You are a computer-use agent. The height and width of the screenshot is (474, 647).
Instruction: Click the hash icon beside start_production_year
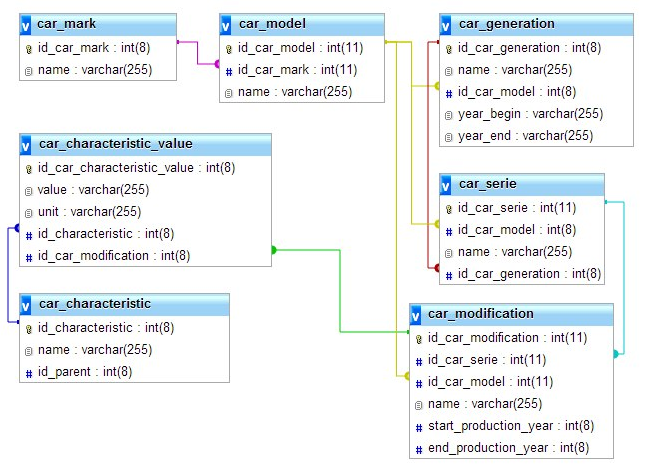coord(418,426)
